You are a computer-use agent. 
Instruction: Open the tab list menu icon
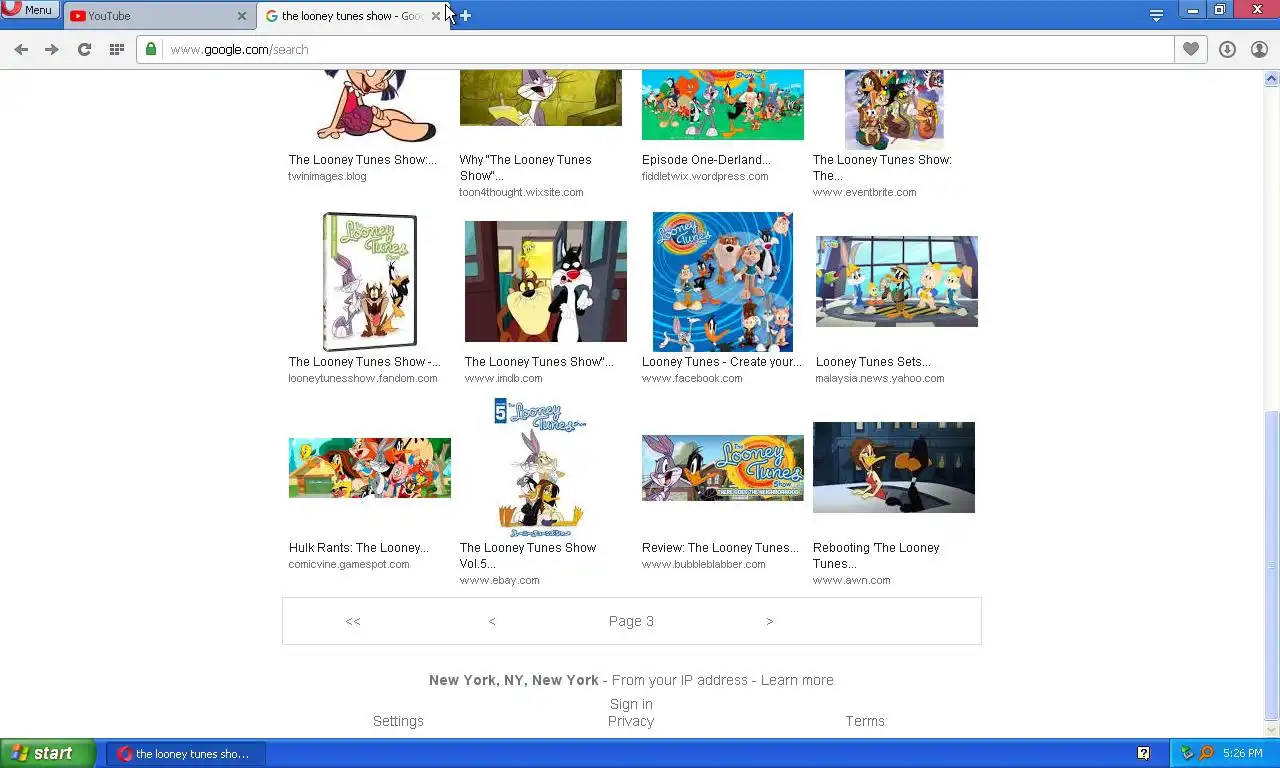(1156, 15)
